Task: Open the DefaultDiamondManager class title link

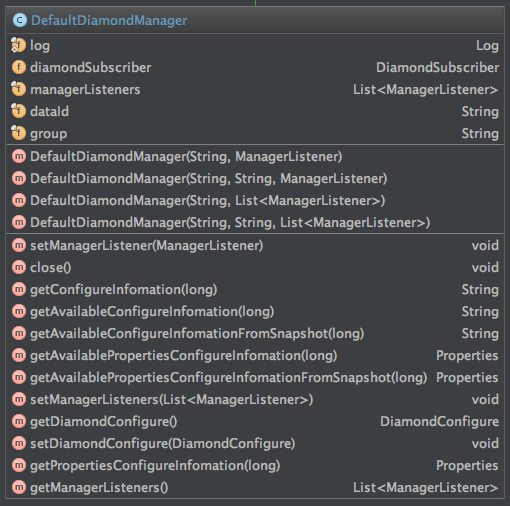Action: tap(109, 20)
